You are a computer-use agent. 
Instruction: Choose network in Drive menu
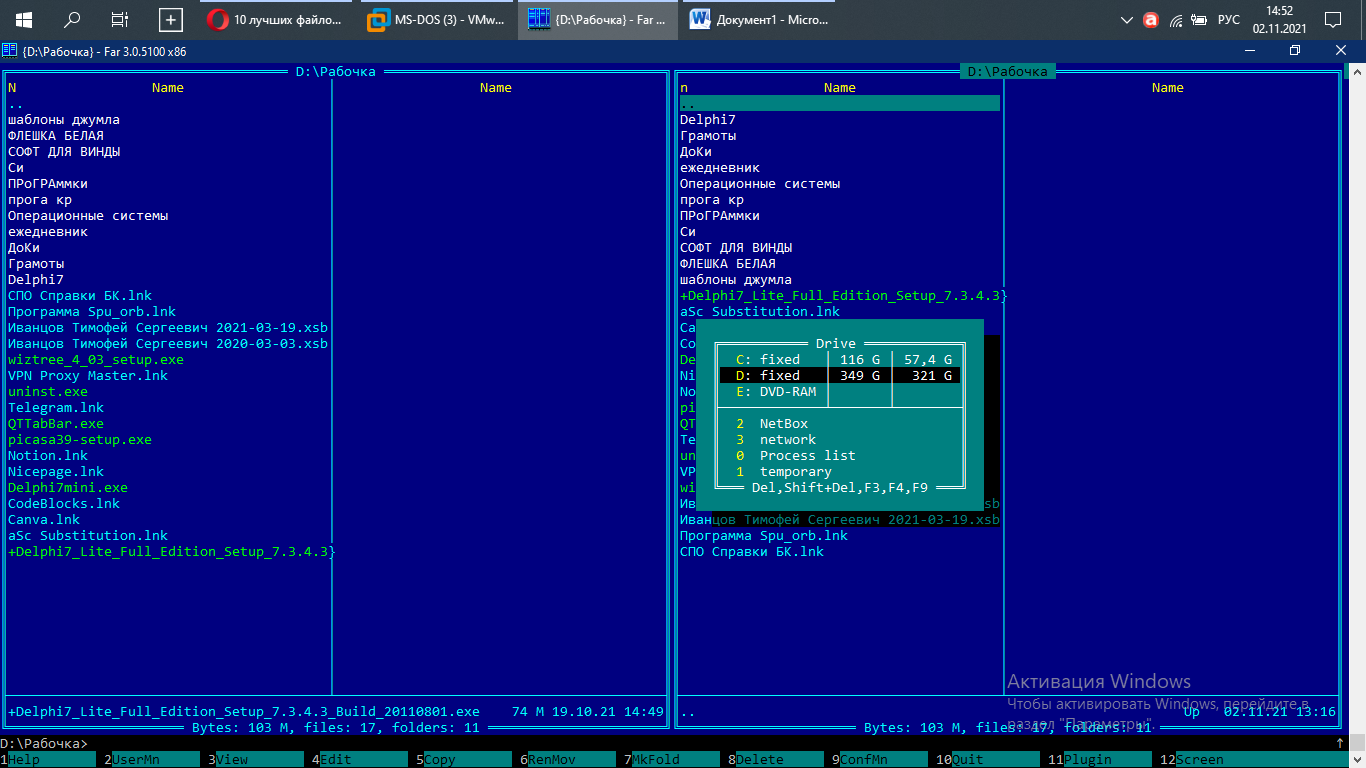pos(788,439)
